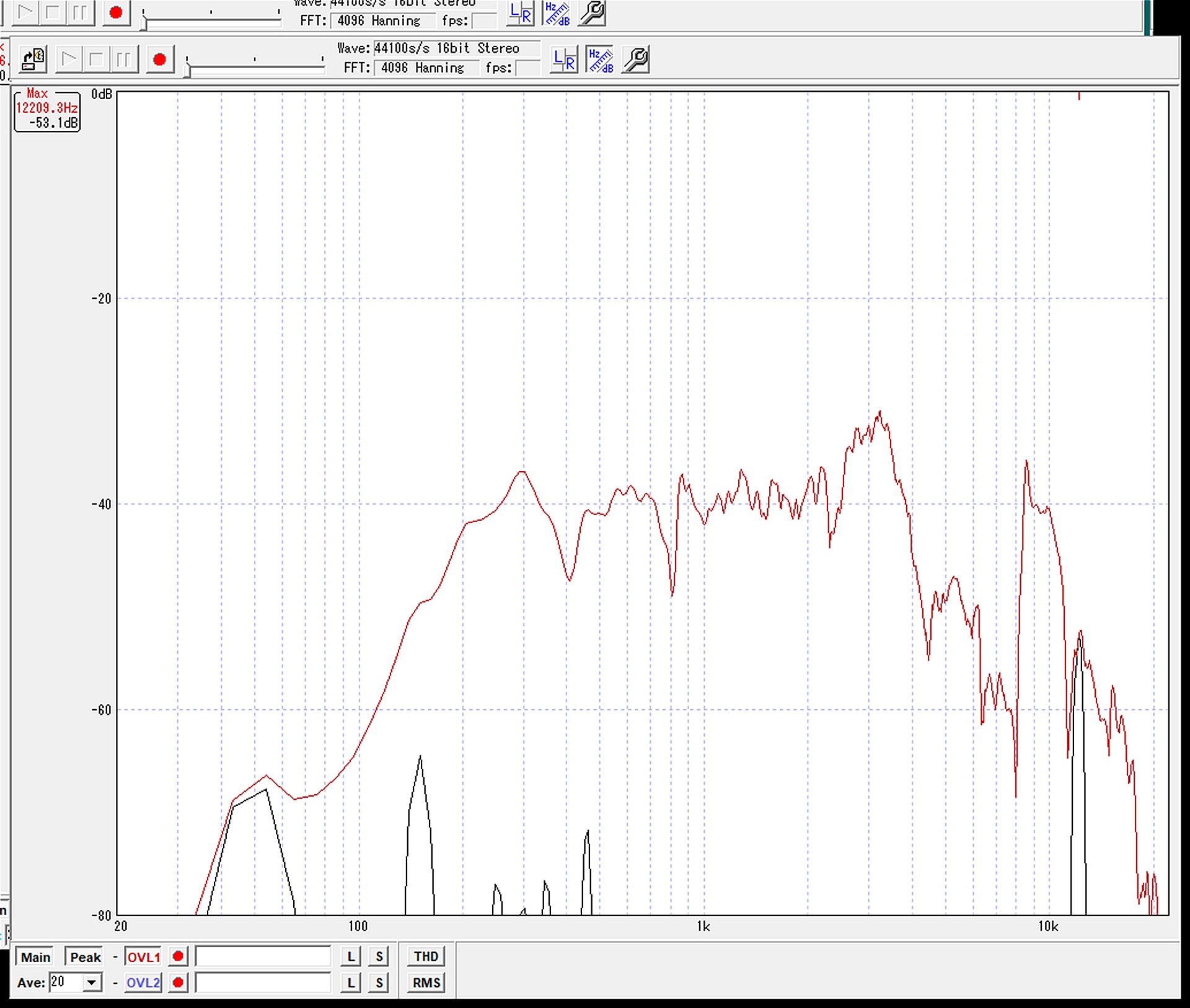The height and width of the screenshot is (1008, 1190).
Task: Click the S save button for OVL1
Action: coord(379,957)
